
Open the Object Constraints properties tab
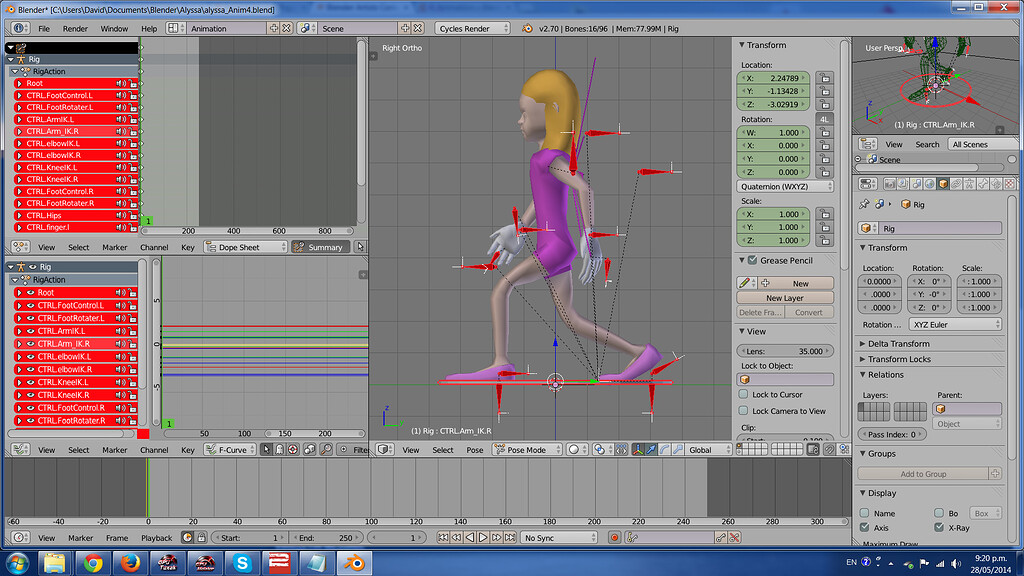point(956,184)
